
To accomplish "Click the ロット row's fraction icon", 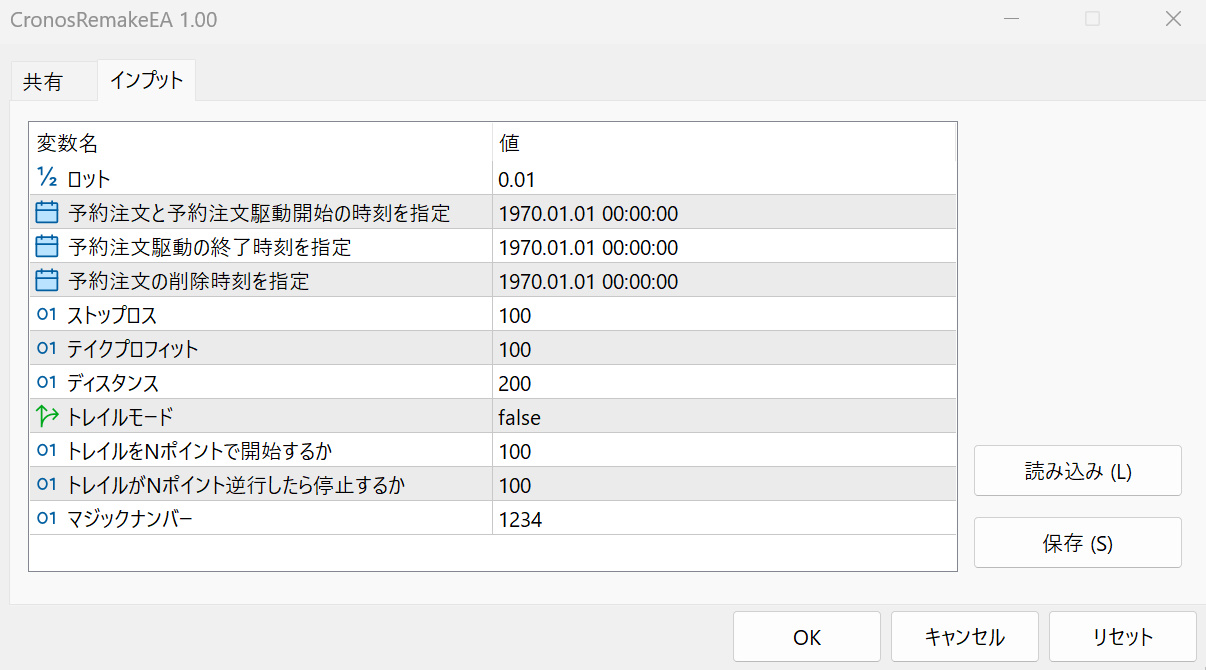I will [x=47, y=179].
